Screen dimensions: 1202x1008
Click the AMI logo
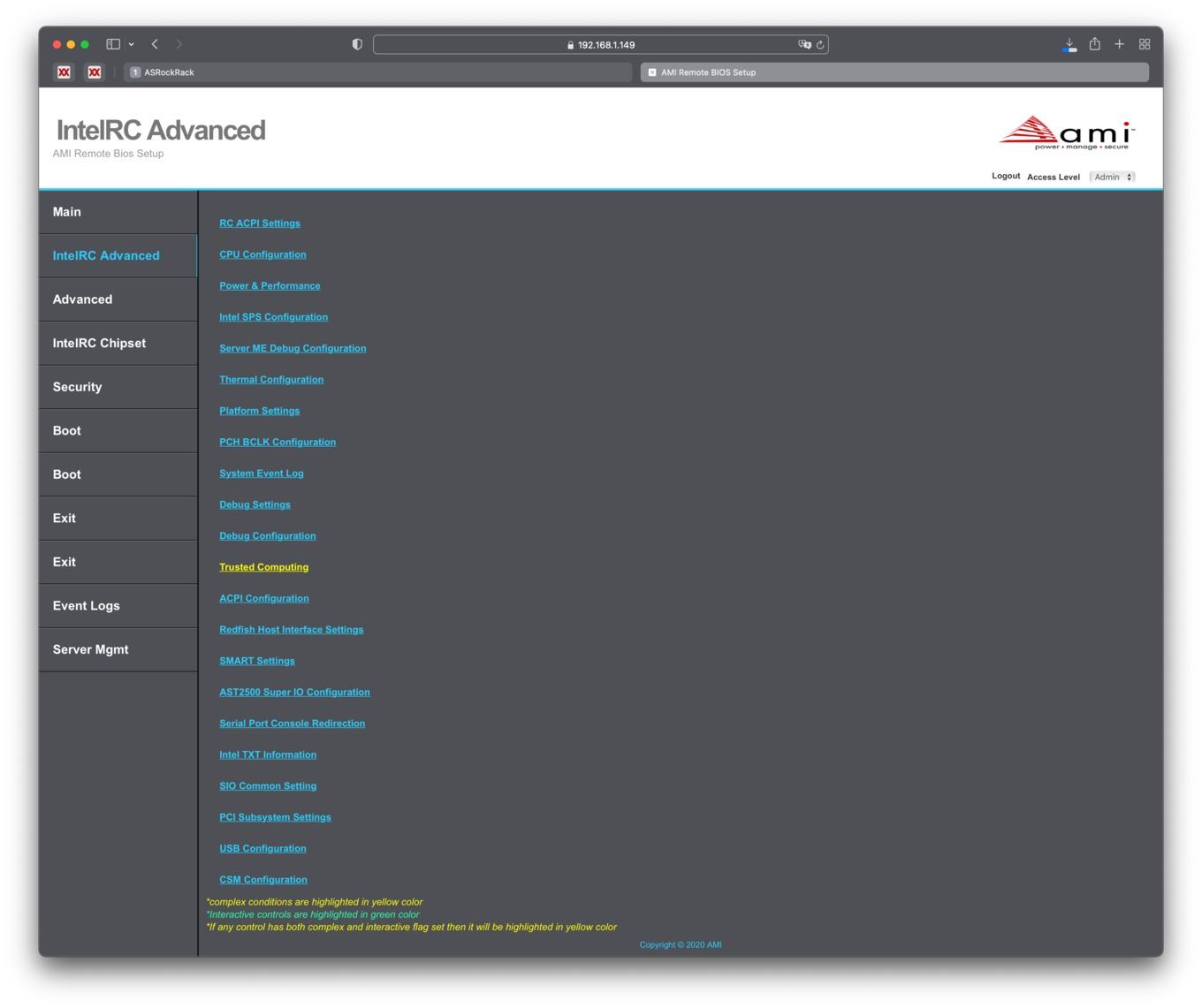1067,133
